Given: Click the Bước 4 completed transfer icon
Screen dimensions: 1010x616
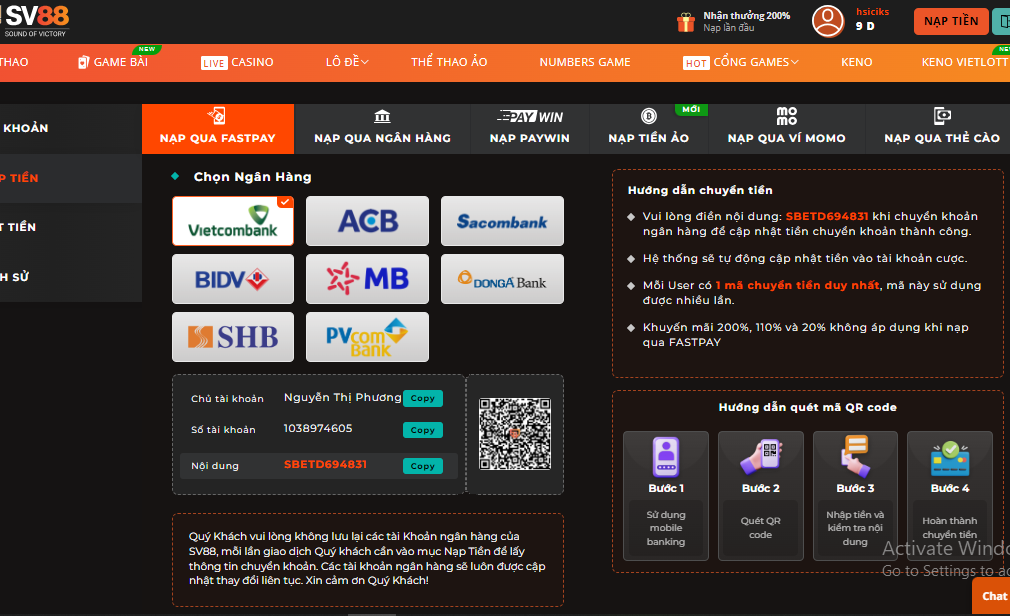Looking at the screenshot, I should (949, 458).
